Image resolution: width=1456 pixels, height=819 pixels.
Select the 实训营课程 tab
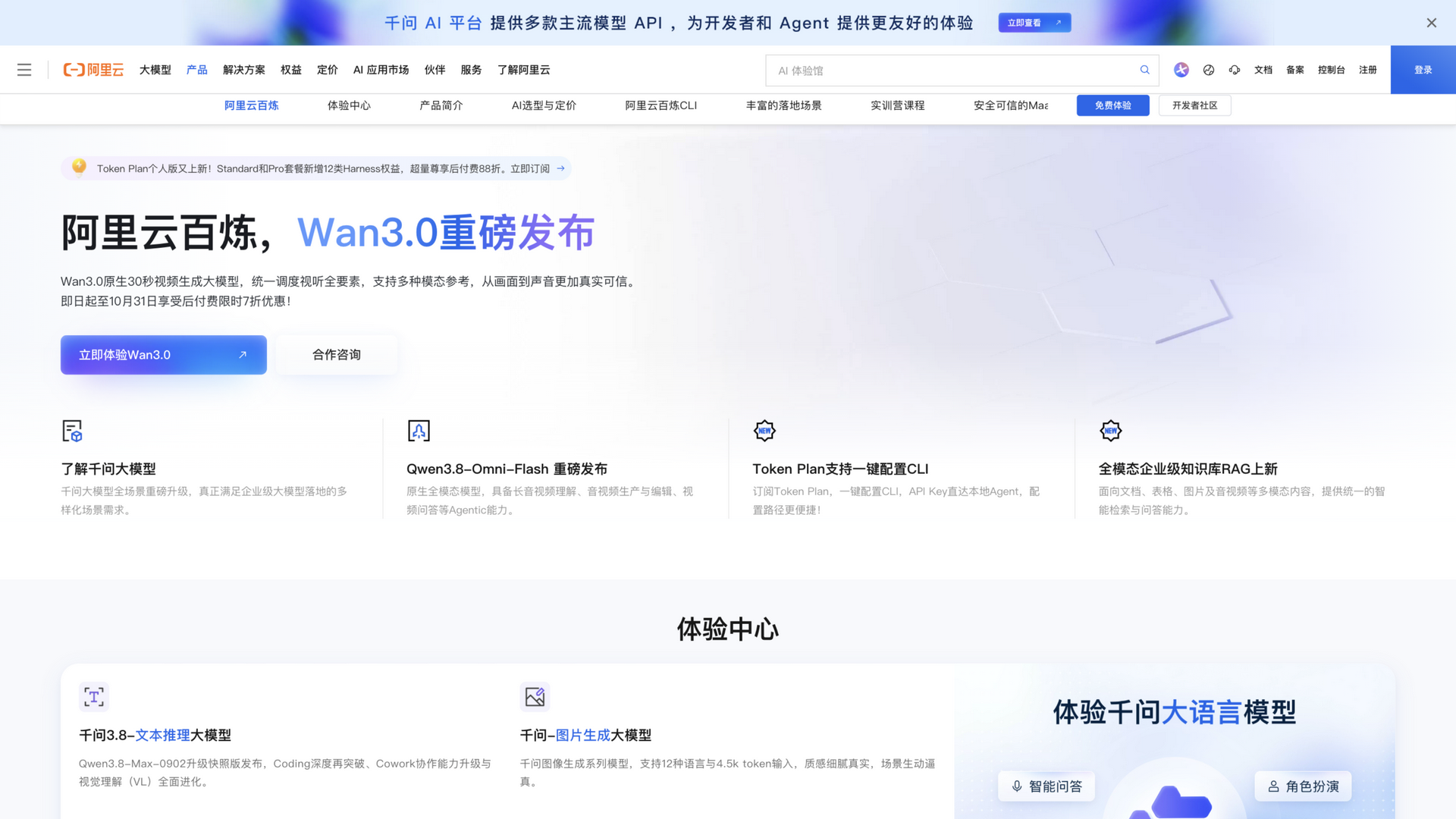coord(898,105)
